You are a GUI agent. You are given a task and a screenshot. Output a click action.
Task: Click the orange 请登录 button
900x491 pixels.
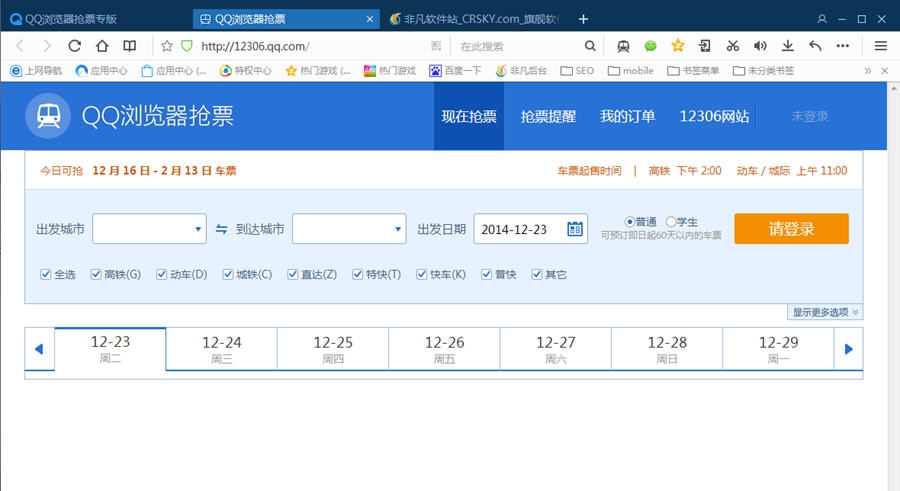tap(791, 229)
